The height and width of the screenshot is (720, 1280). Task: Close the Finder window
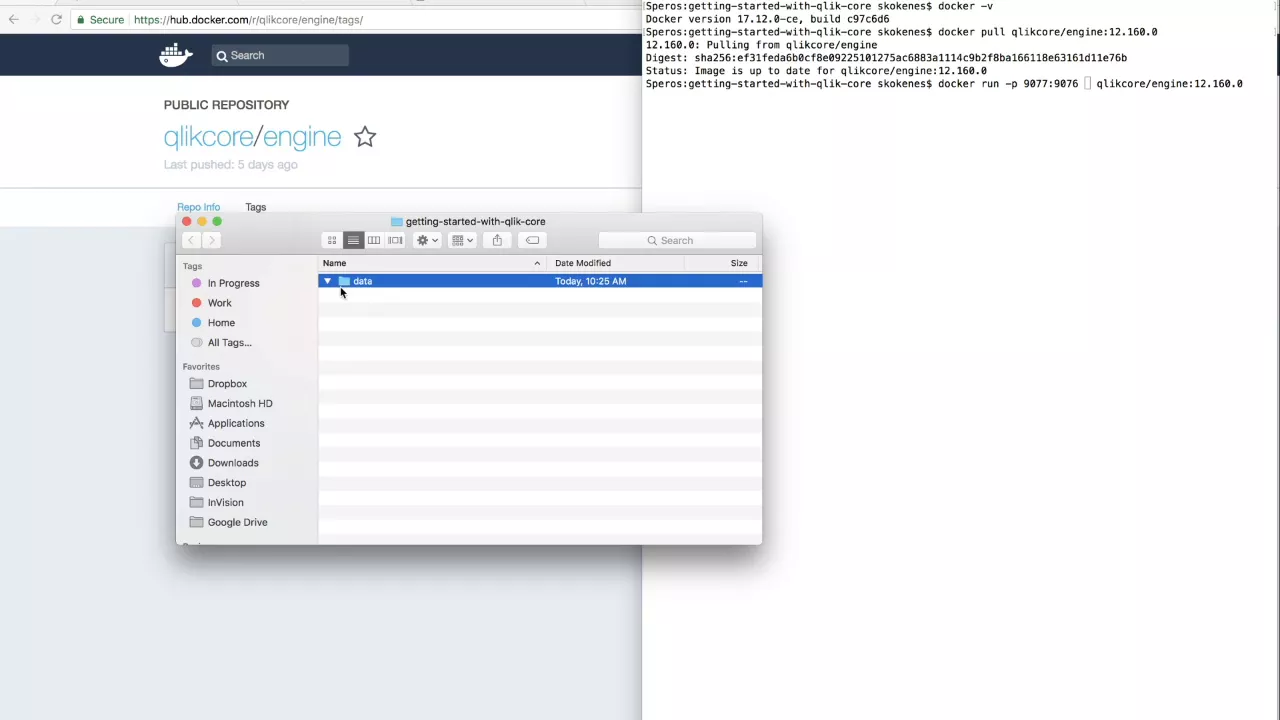pos(187,222)
